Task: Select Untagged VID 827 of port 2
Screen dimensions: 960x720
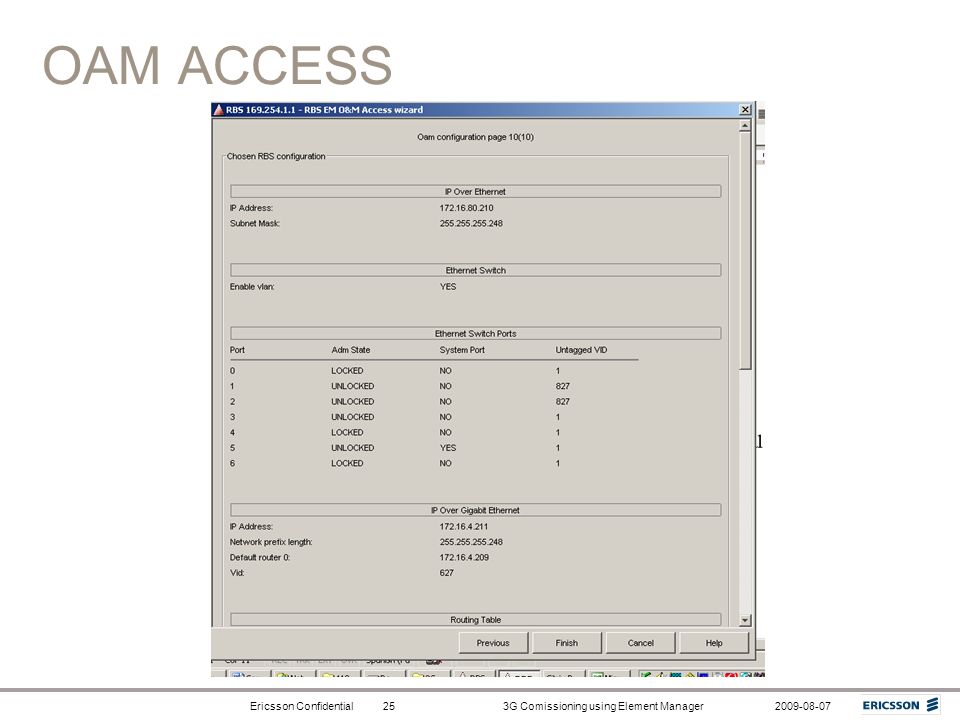Action: pos(563,402)
